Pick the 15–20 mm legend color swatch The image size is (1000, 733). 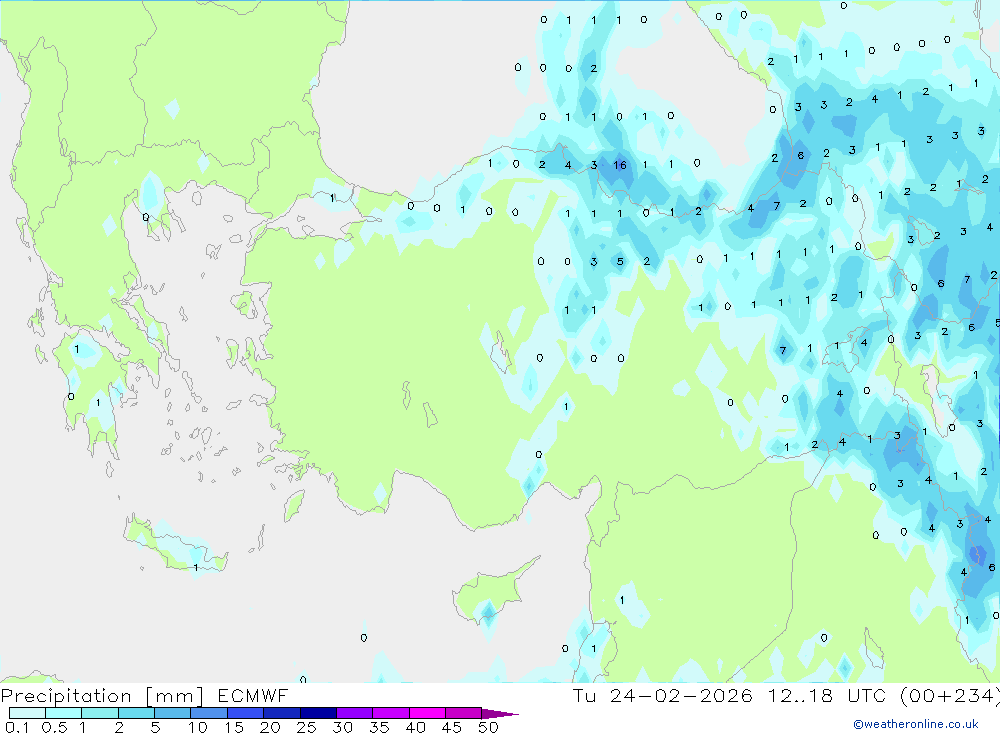pyautogui.click(x=246, y=713)
